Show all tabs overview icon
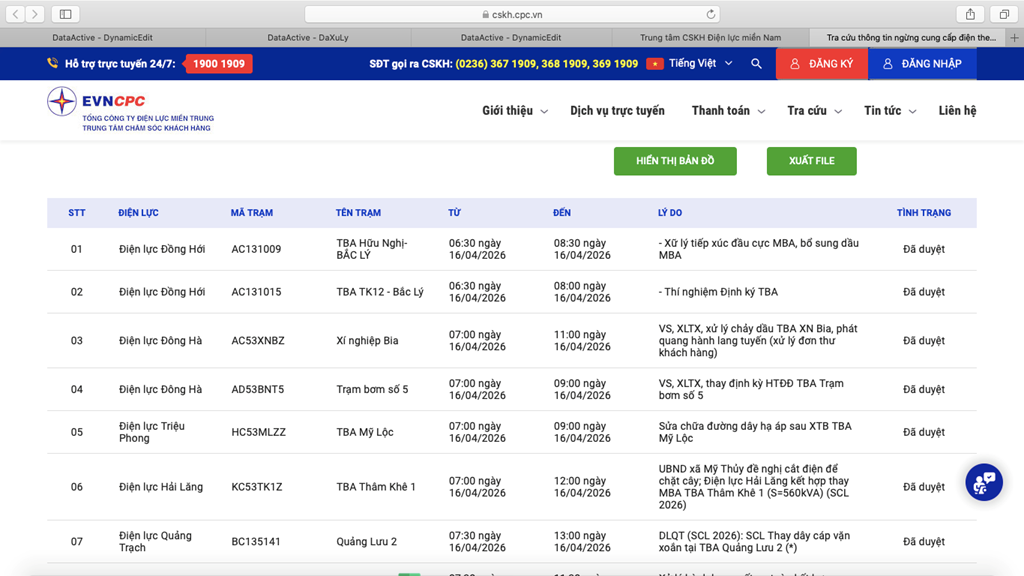This screenshot has height=576, width=1024. pyautogui.click(x=1004, y=14)
